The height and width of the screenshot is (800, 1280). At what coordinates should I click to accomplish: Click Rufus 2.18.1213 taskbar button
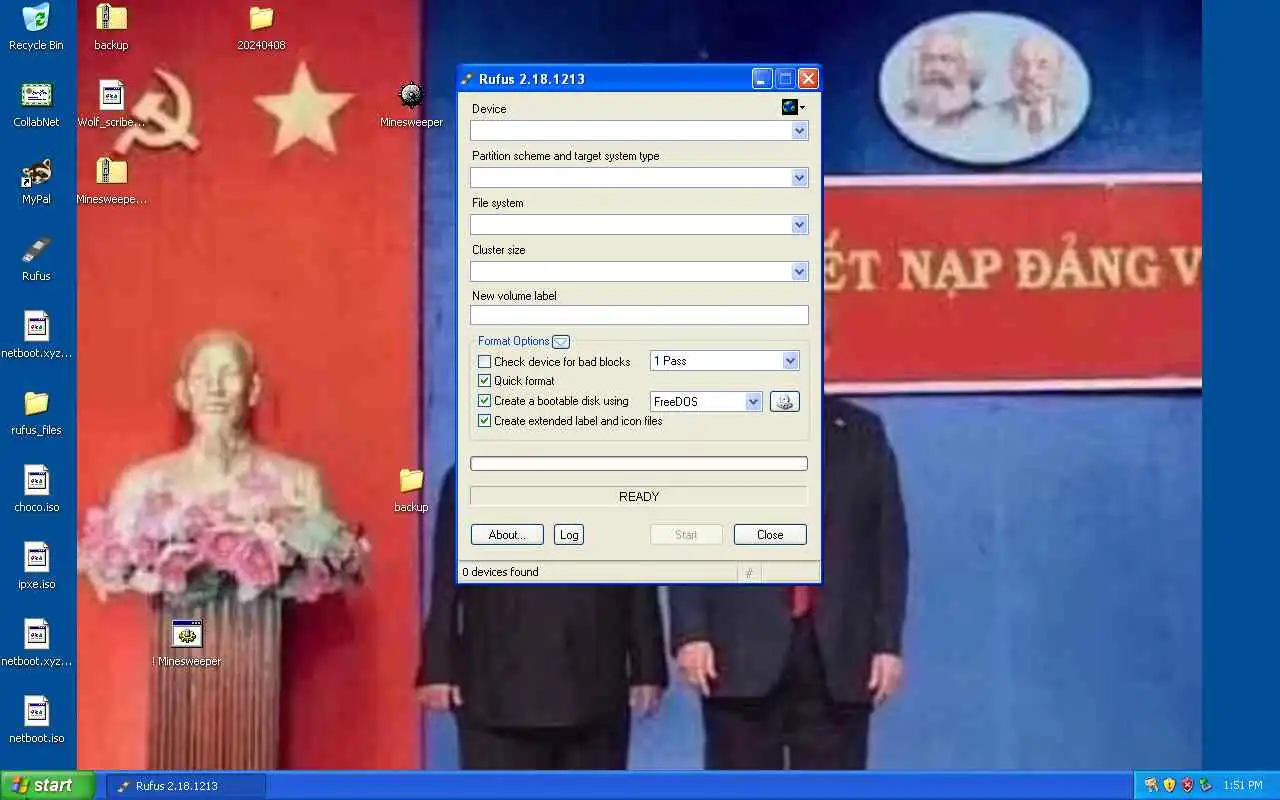pos(186,785)
